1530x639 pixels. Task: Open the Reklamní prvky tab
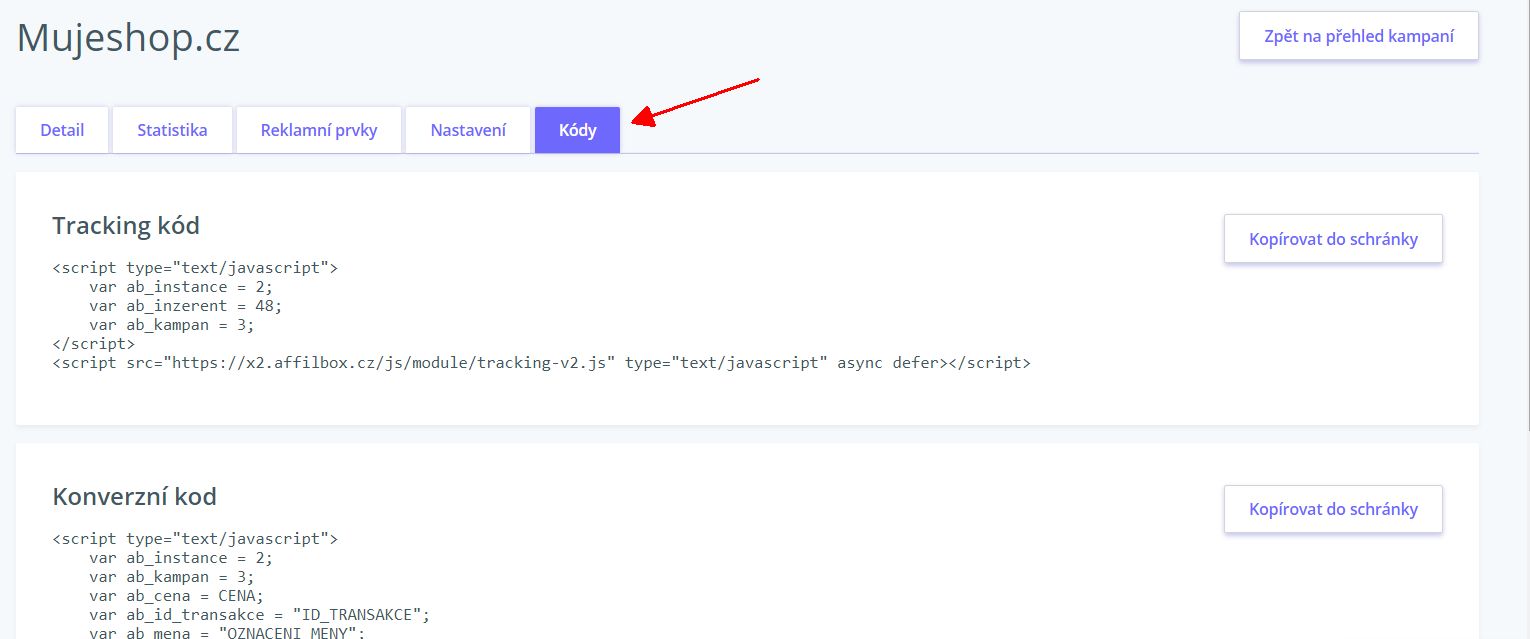[319, 130]
